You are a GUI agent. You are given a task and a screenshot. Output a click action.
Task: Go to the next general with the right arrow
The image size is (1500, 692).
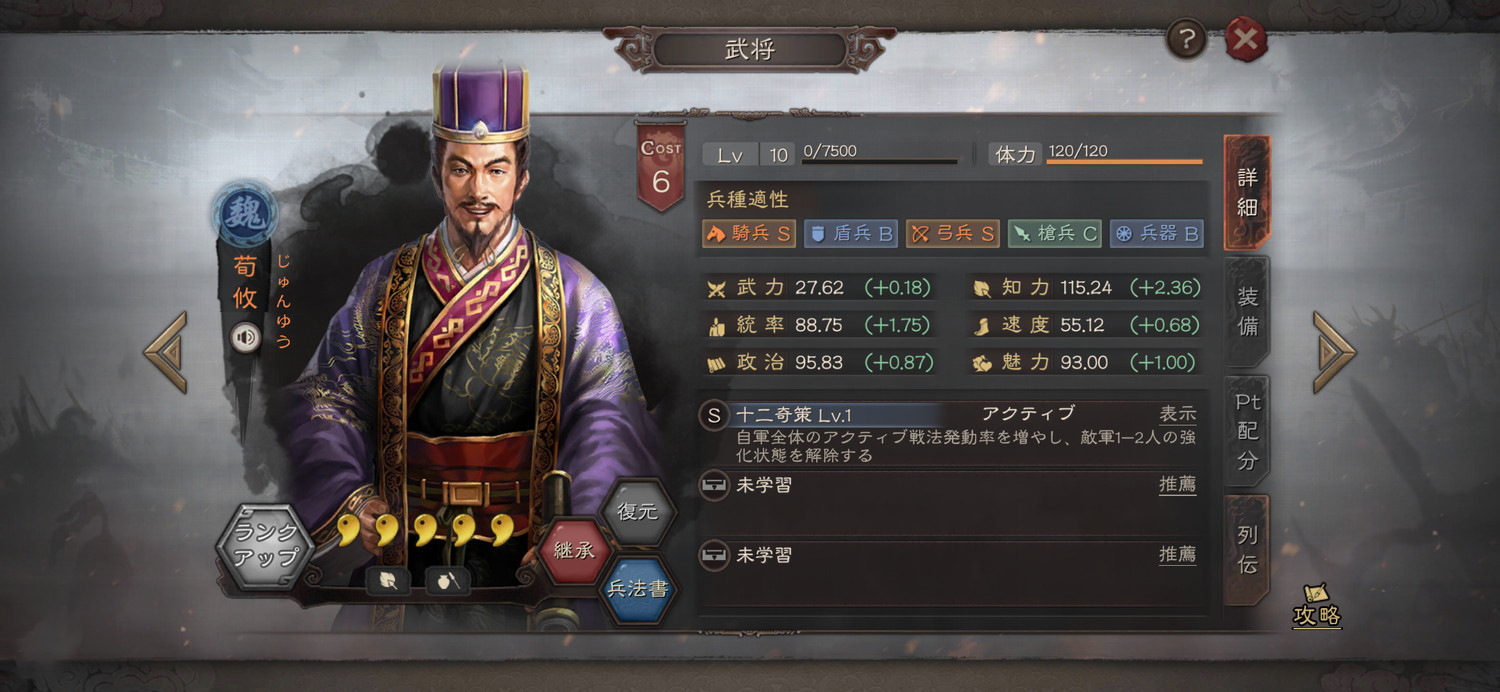(x=1334, y=352)
